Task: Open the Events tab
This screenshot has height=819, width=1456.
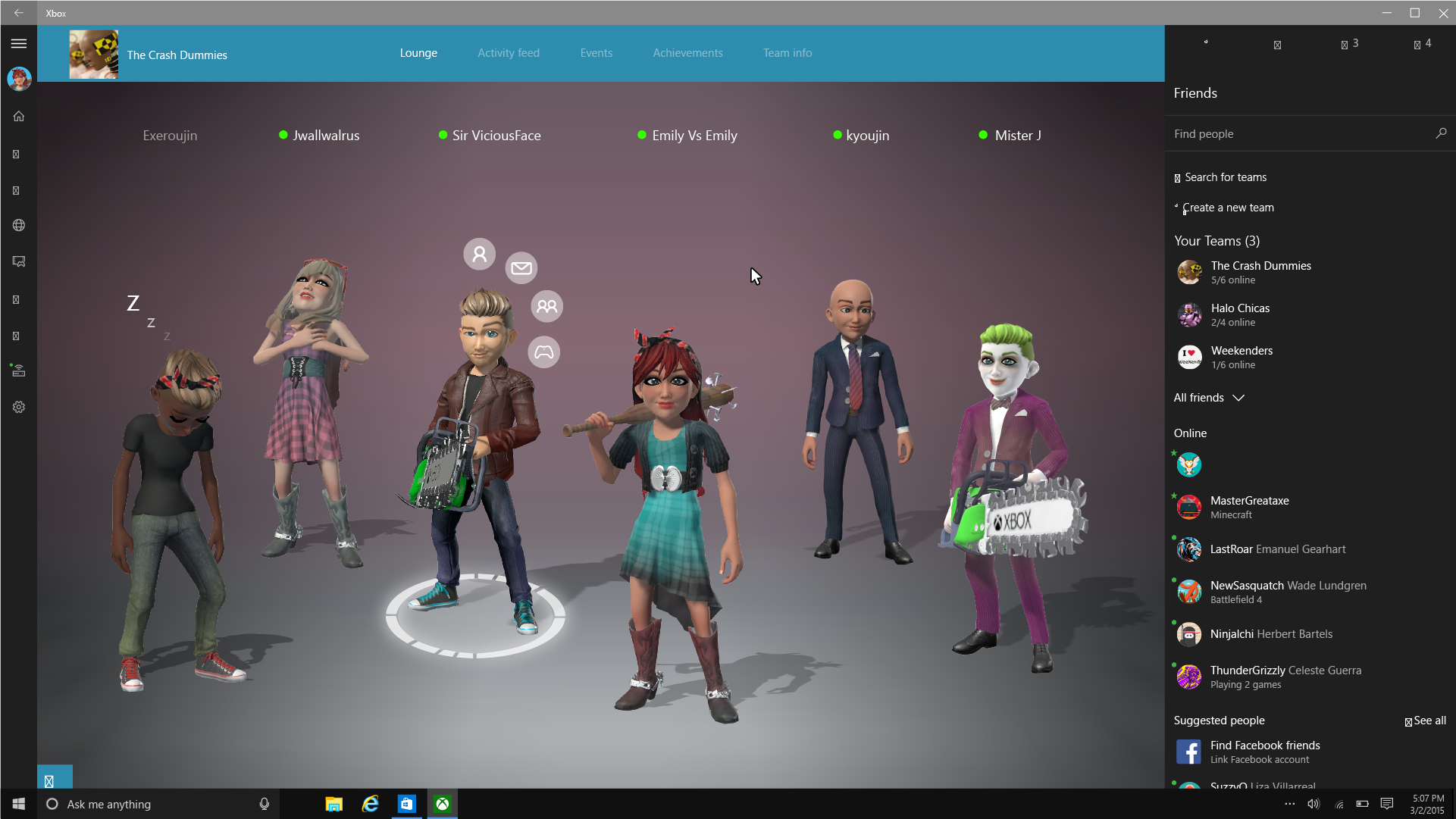Action: [596, 53]
